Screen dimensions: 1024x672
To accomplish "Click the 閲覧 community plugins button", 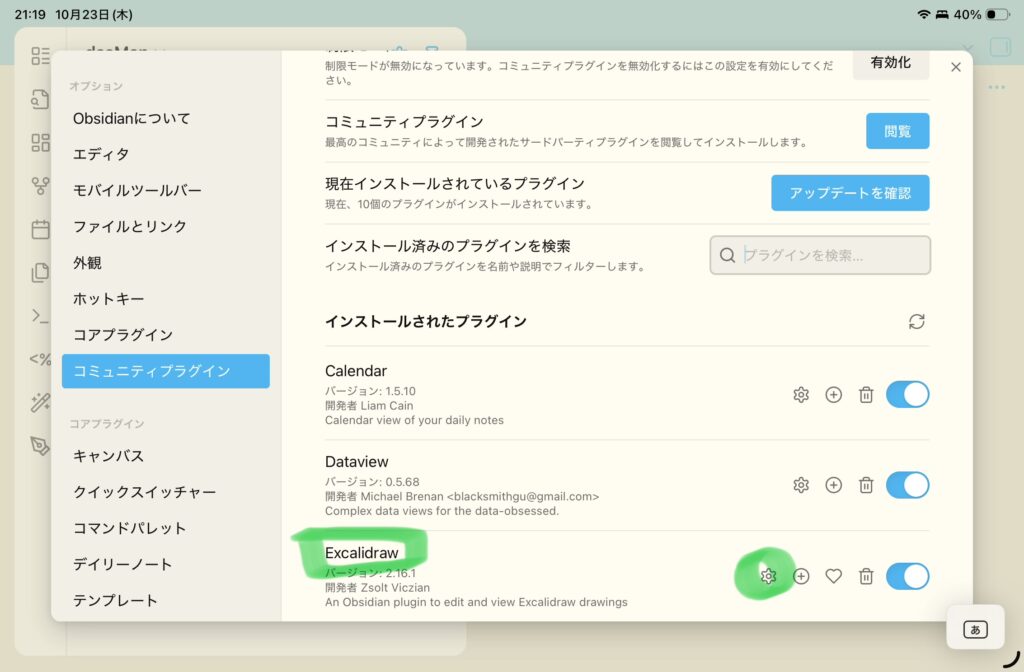I will click(897, 131).
